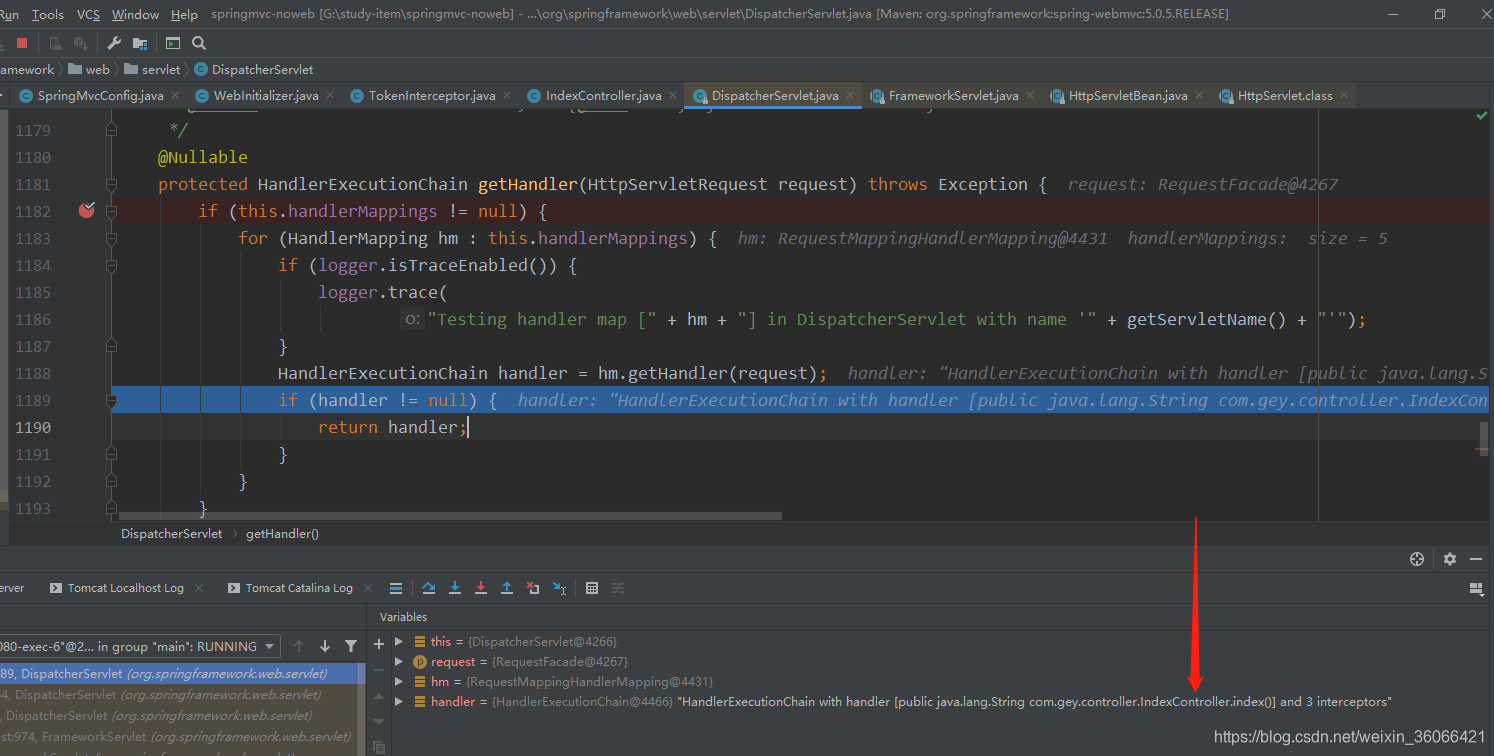The image size is (1494, 756).
Task: Switch to FrameworkServlet.java tab
Action: 953,96
